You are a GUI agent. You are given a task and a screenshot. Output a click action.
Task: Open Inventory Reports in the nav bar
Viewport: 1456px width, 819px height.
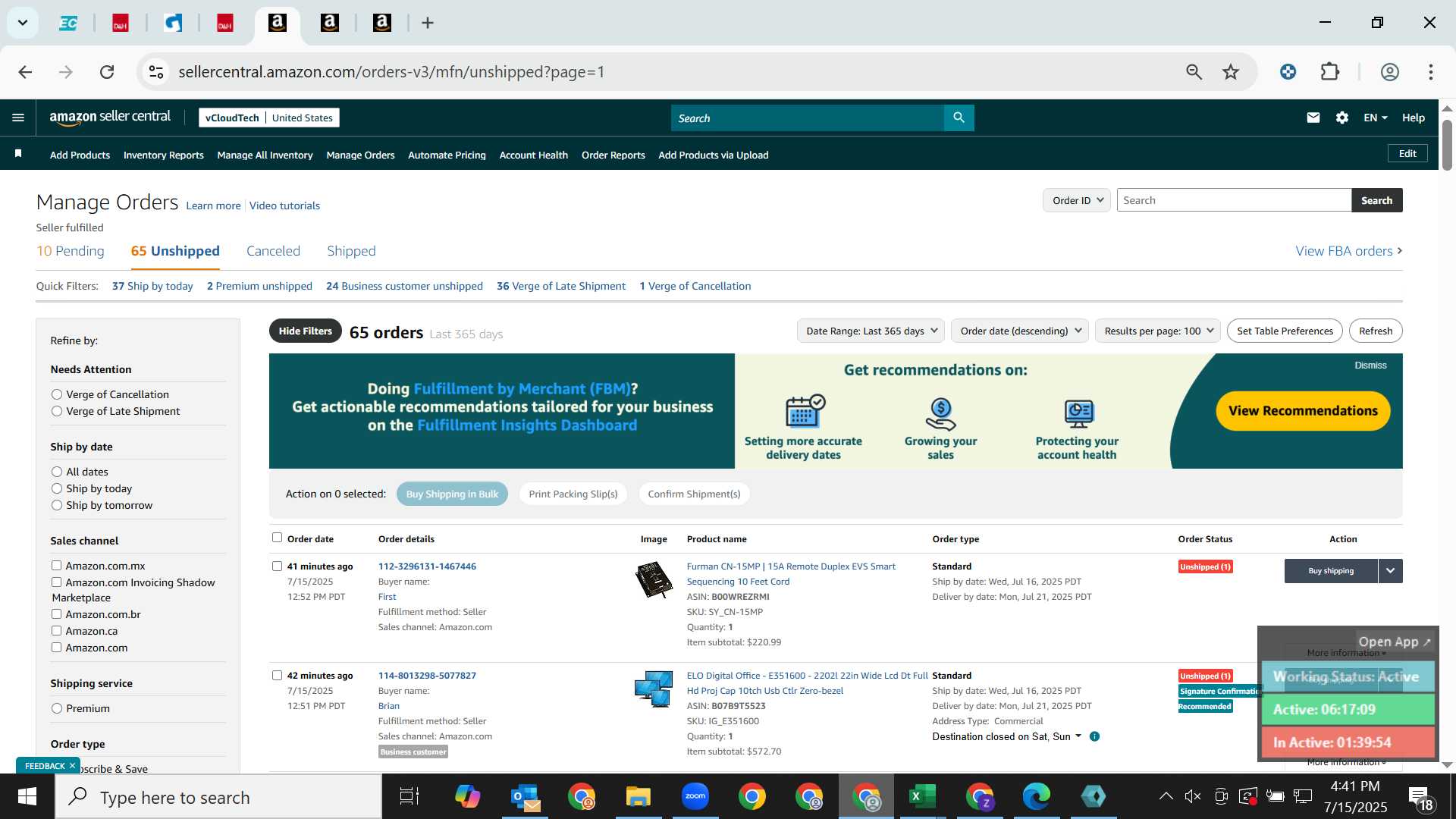(164, 155)
